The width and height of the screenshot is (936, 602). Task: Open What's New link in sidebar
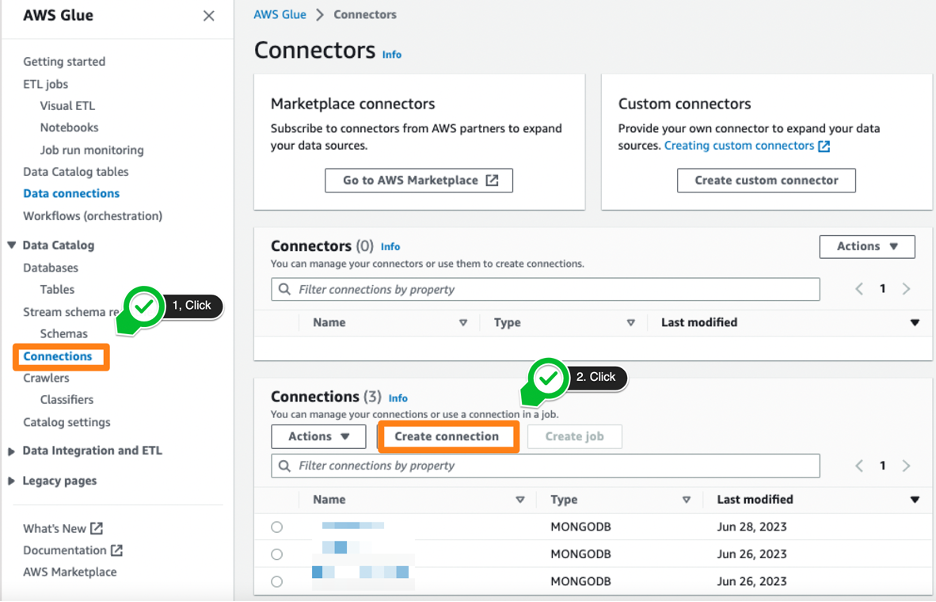tap(55, 529)
